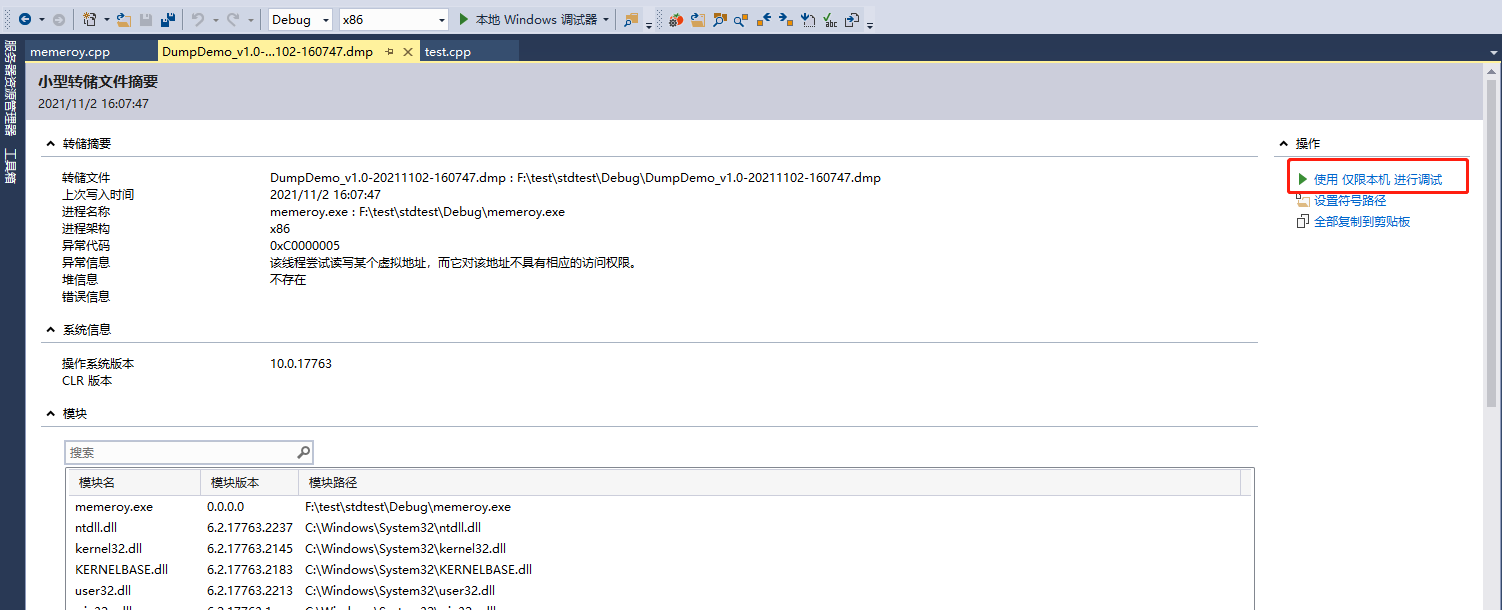Click first magnifier icon after folder icon
The image size is (1502, 610).
pyautogui.click(x=720, y=19)
